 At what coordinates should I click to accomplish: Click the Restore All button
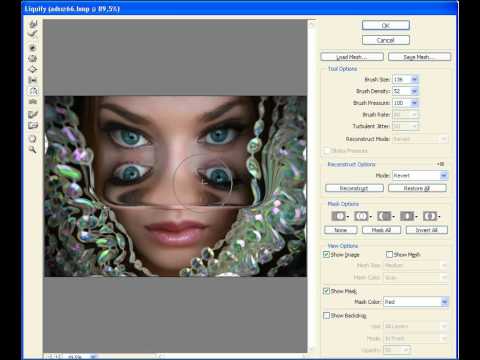click(x=417, y=188)
